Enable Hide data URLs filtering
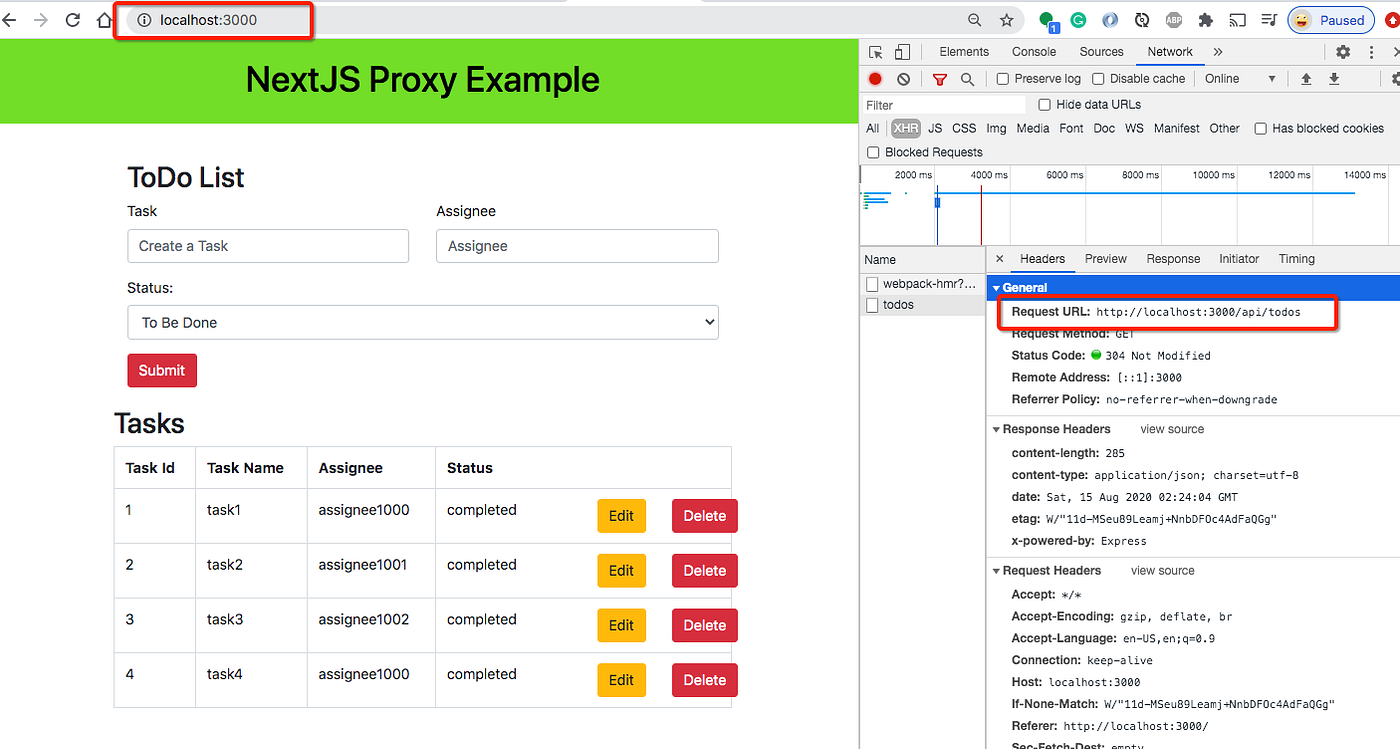 (1044, 104)
